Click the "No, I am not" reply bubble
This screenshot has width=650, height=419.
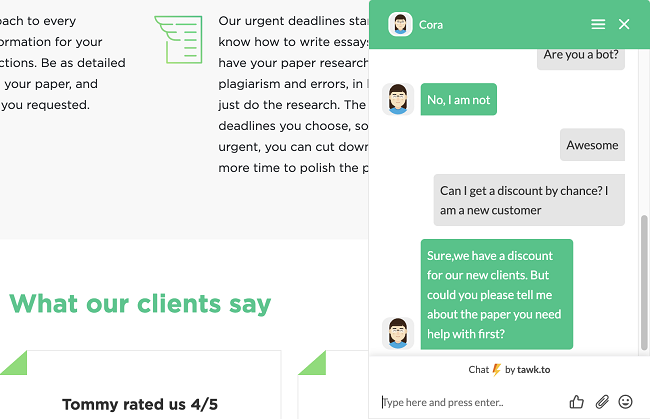[458, 99]
